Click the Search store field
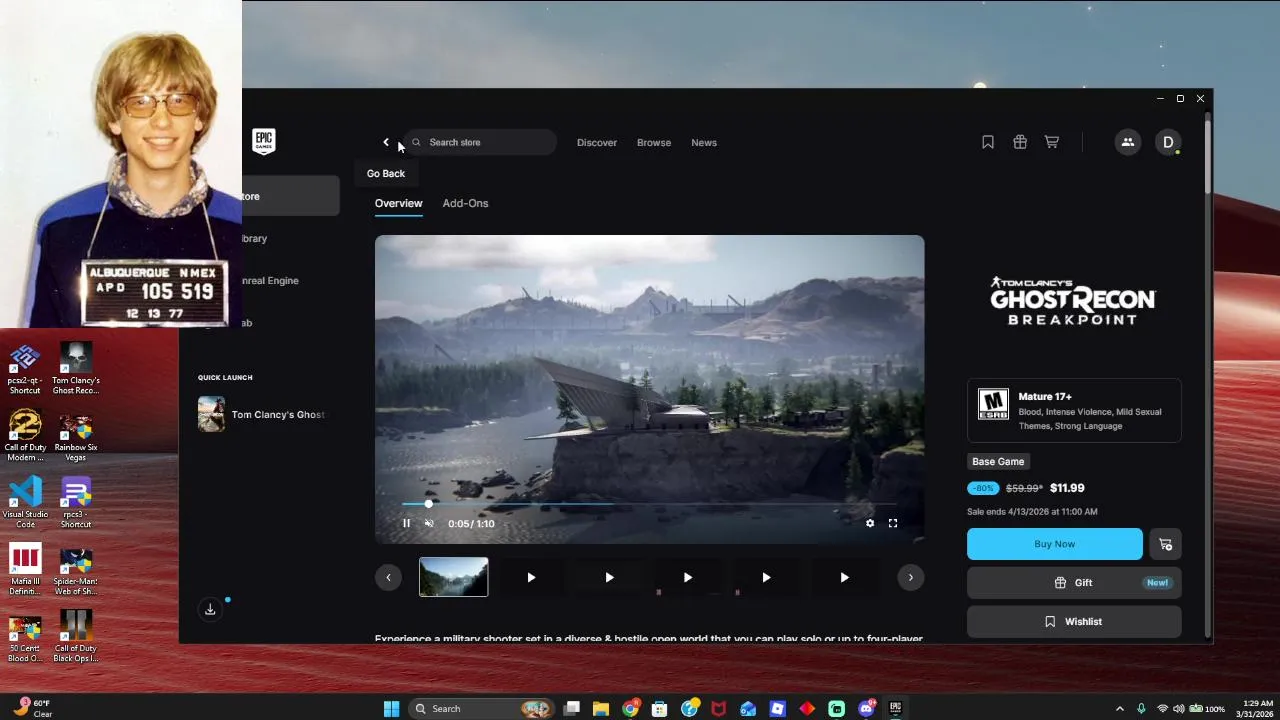Viewport: 1280px width, 720px height. point(480,142)
